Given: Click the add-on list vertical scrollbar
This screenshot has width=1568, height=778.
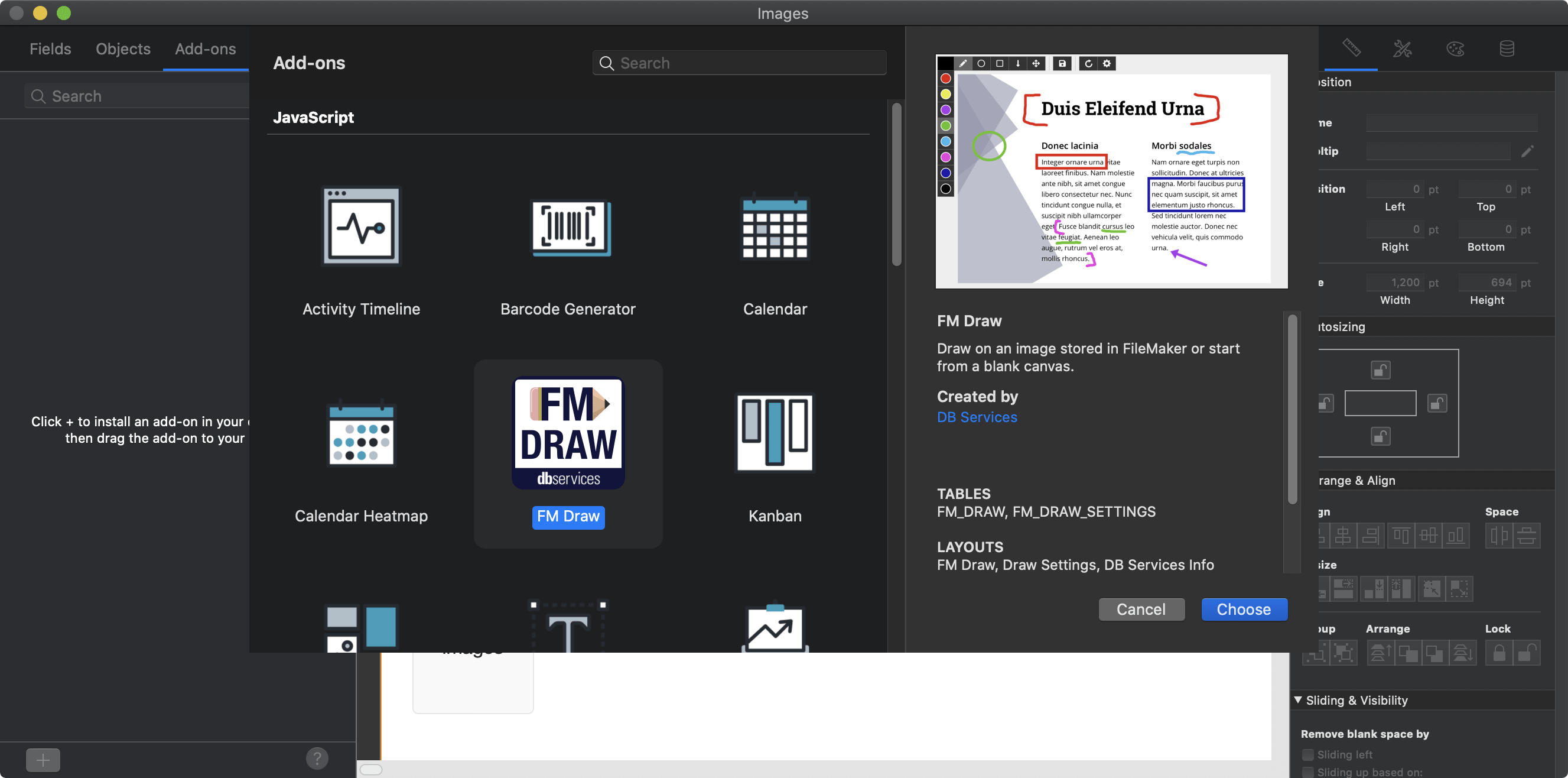Looking at the screenshot, I should (x=896, y=184).
